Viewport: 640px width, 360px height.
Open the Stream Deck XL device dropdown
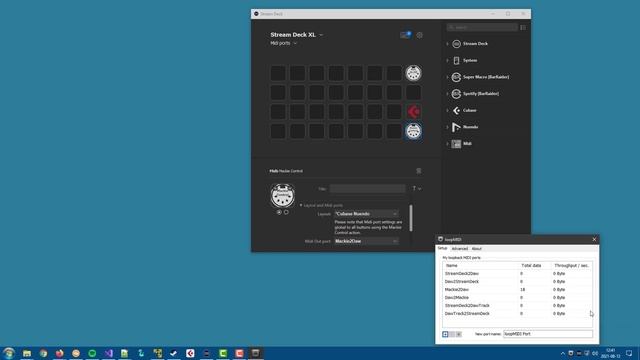(x=297, y=35)
